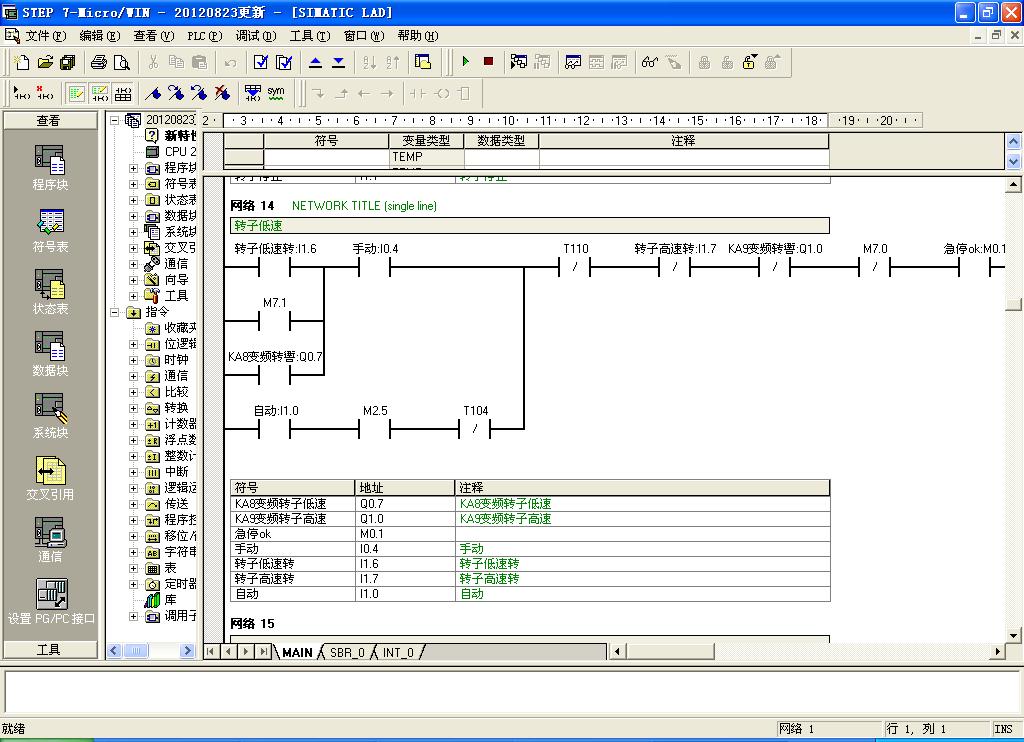The height and width of the screenshot is (742, 1024).
Task: Toggle the POU comments display icon
Action: 76,93
